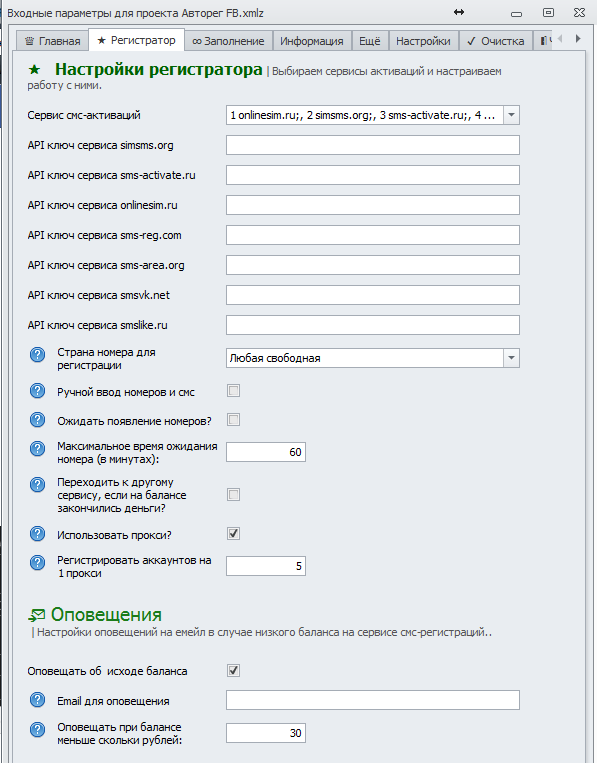
Task: Focus the 'Email для оповещения' input field
Action: 373,700
